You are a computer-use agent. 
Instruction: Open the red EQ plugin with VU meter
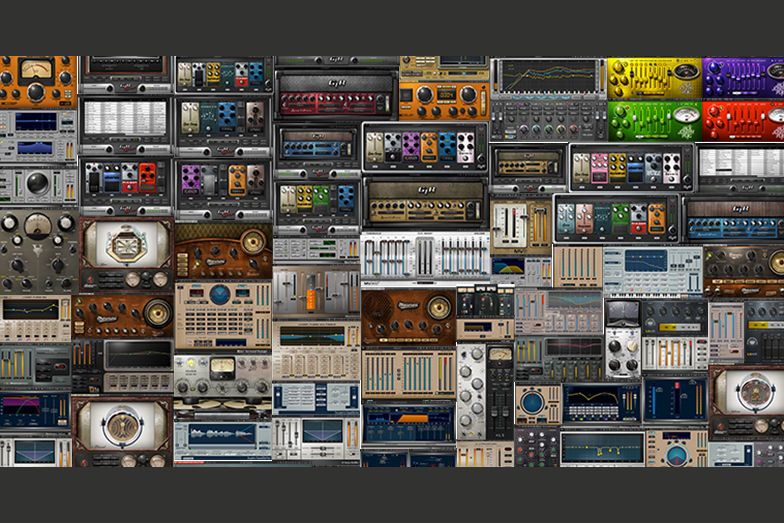pyautogui.click(x=742, y=120)
